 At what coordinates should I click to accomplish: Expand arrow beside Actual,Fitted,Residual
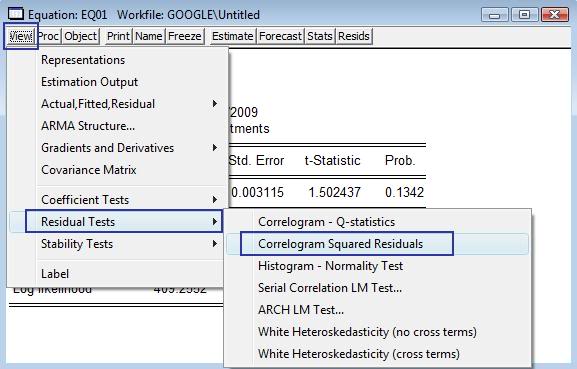[215, 104]
